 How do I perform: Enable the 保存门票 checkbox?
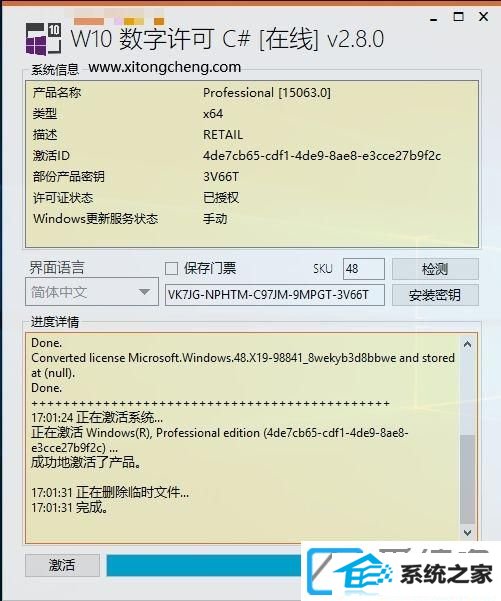coord(171,268)
